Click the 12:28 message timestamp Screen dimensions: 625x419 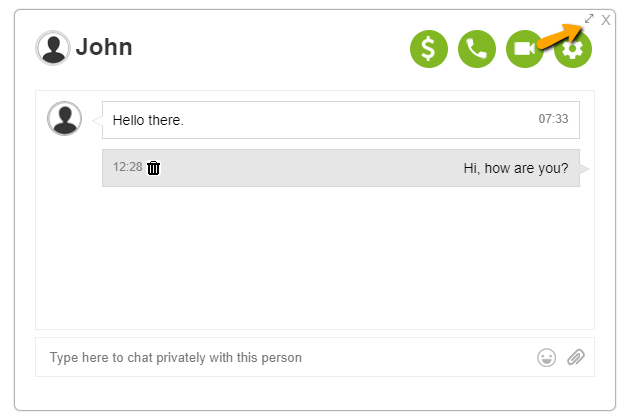coord(127,167)
